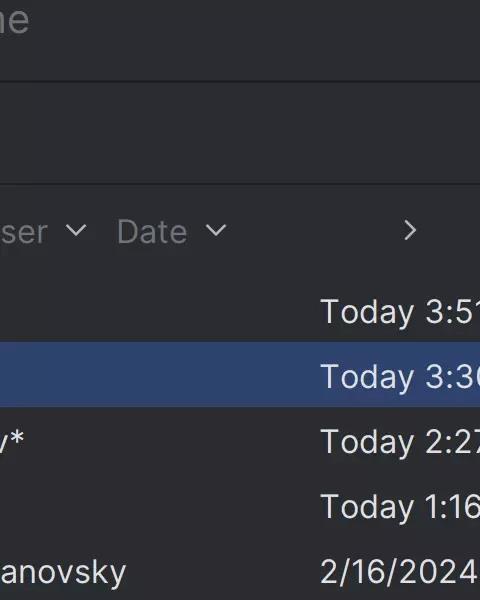Click the 'ser' User filter label text
This screenshot has height=600, width=480.
click(x=24, y=232)
